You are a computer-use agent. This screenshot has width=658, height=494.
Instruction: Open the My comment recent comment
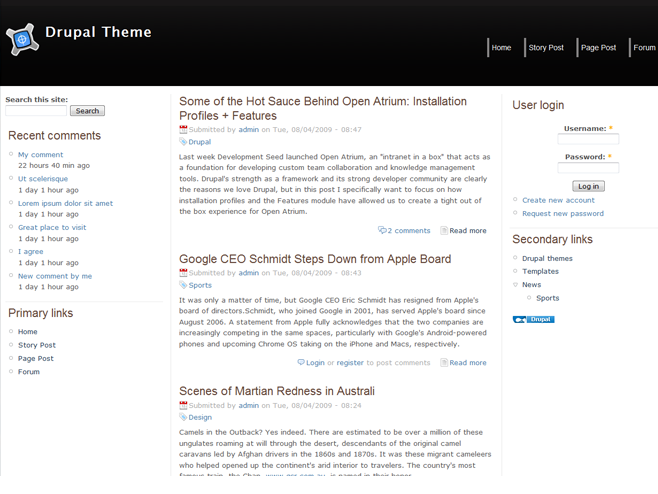click(40, 154)
